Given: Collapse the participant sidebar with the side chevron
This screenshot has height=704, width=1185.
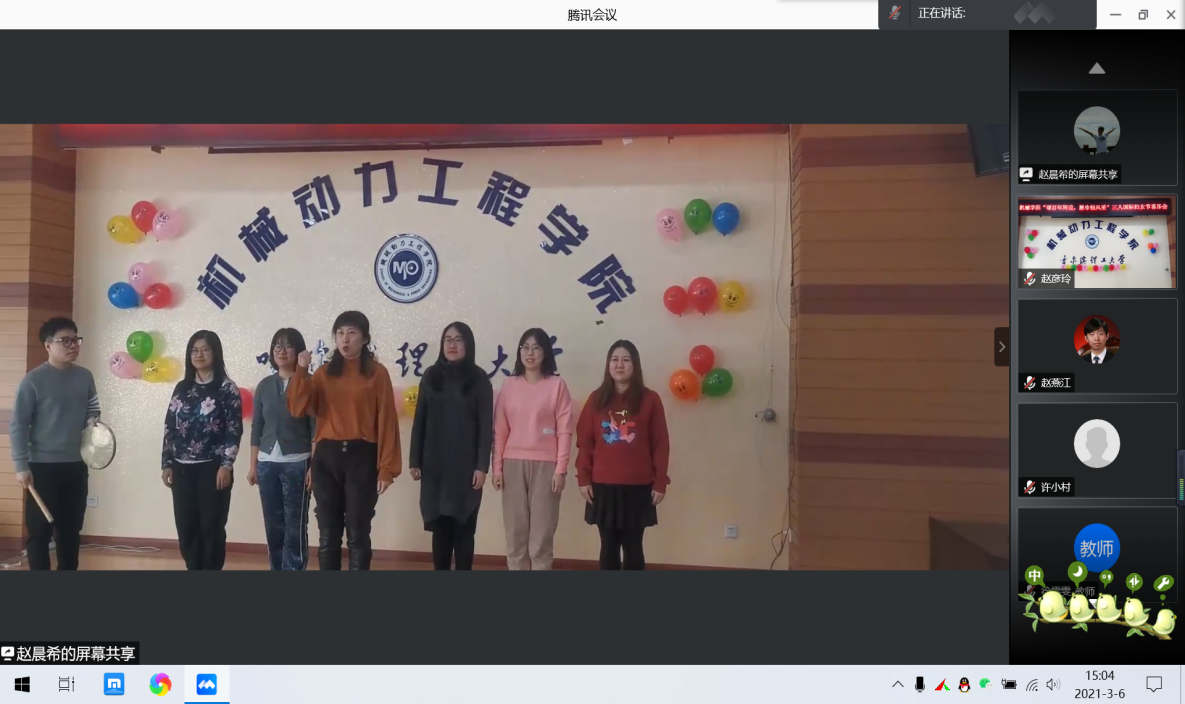Looking at the screenshot, I should pos(1001,347).
